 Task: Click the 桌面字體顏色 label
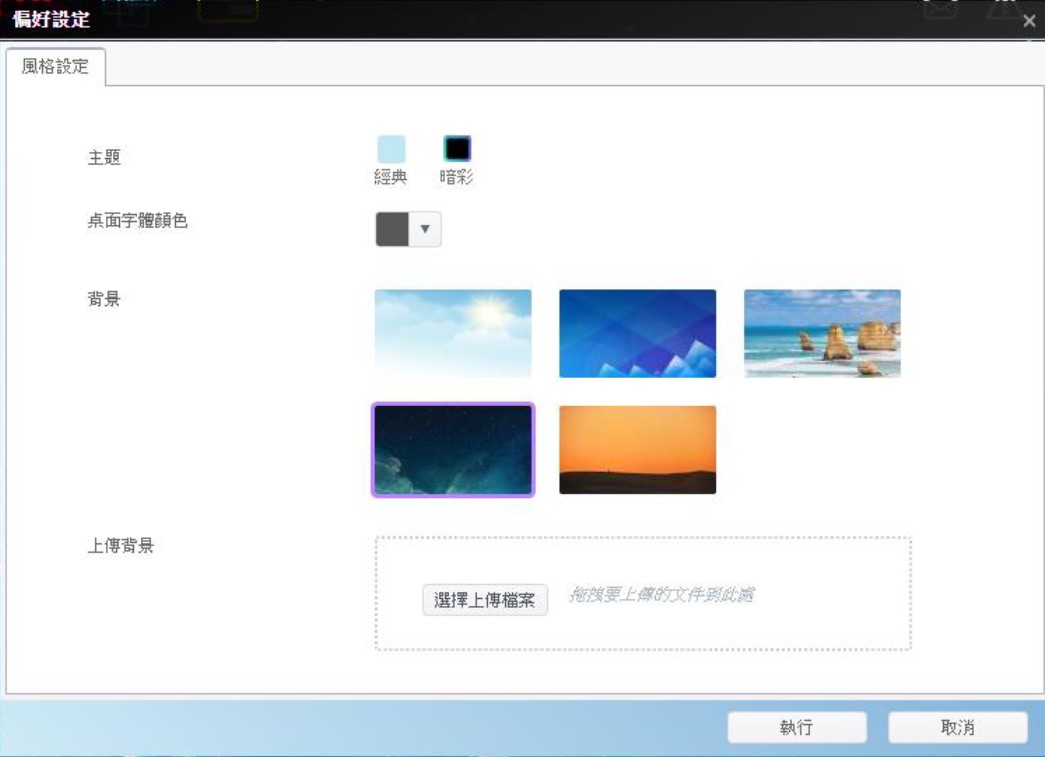[x=138, y=221]
